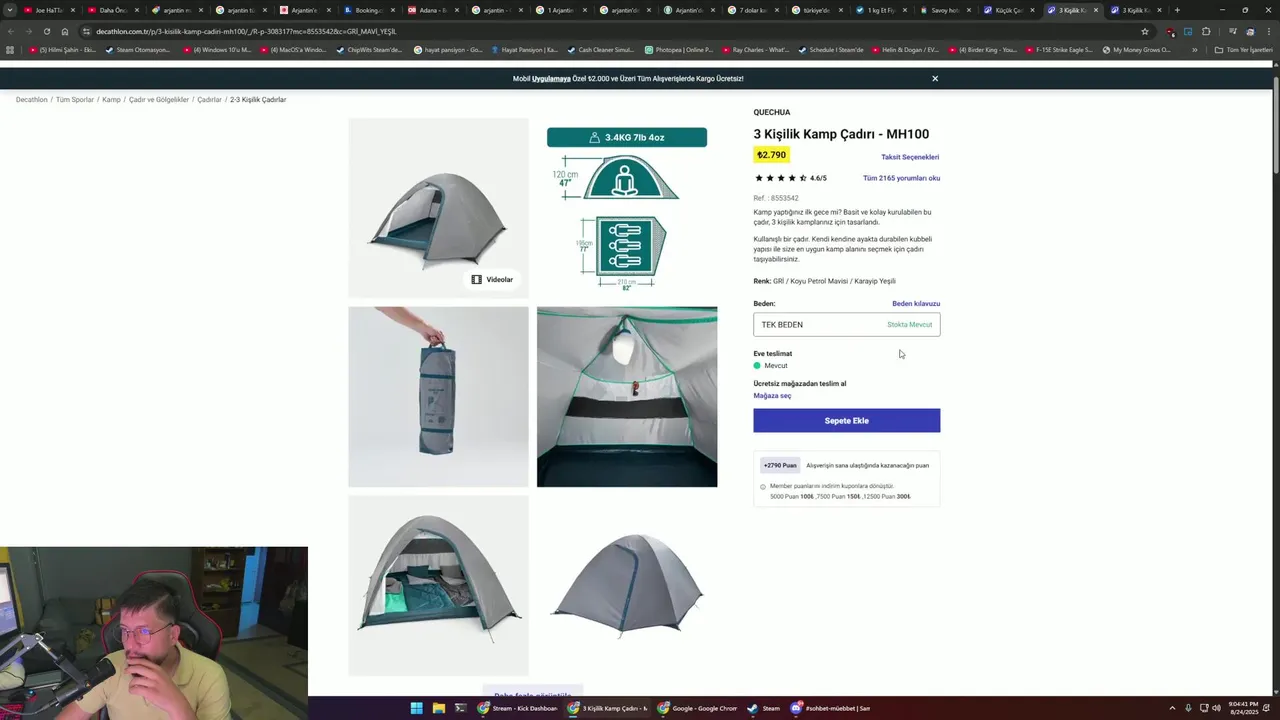Click the product price ₺2.790
The image size is (1280, 720).
tap(771, 155)
